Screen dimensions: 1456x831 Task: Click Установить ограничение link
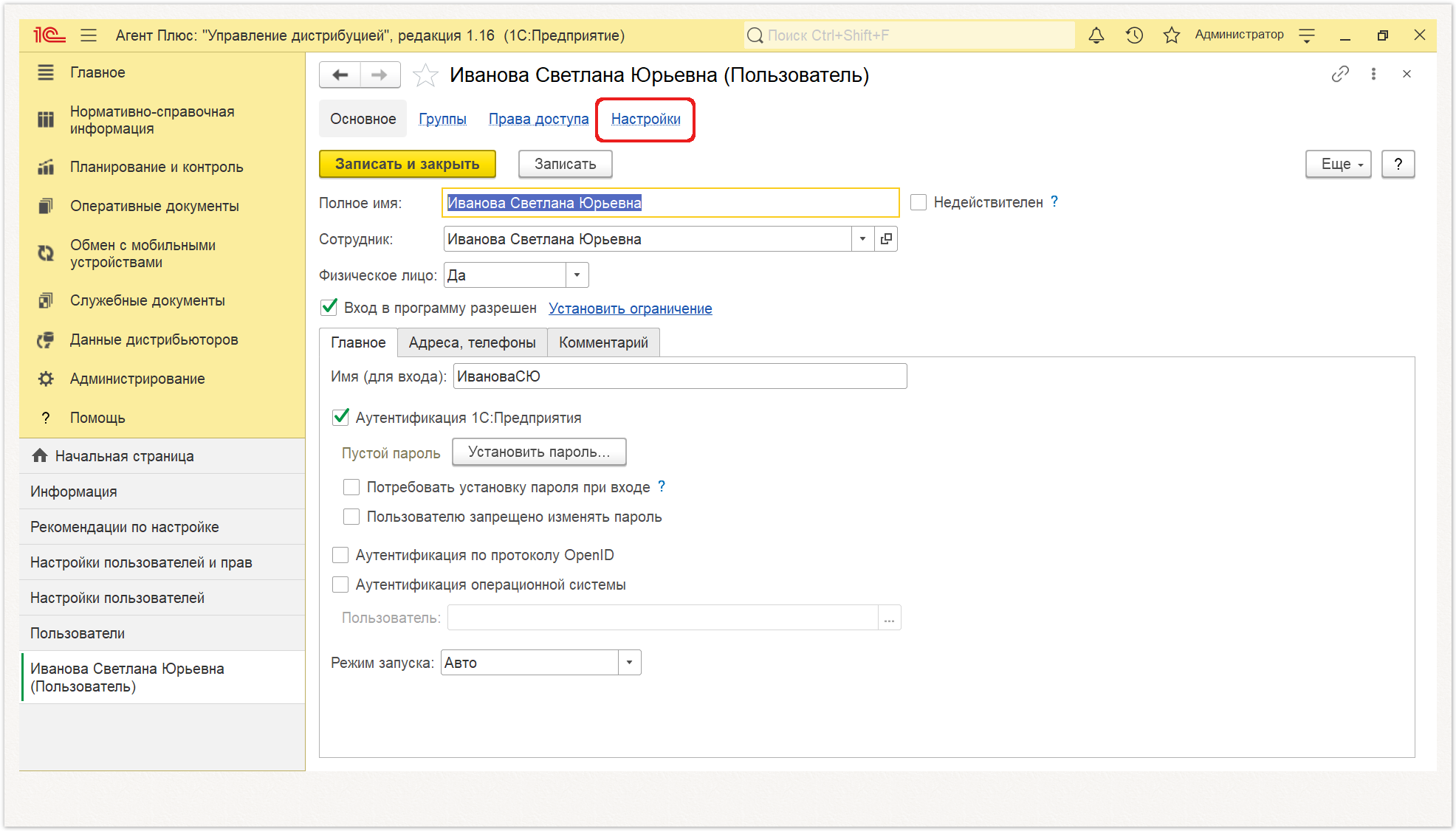click(631, 308)
